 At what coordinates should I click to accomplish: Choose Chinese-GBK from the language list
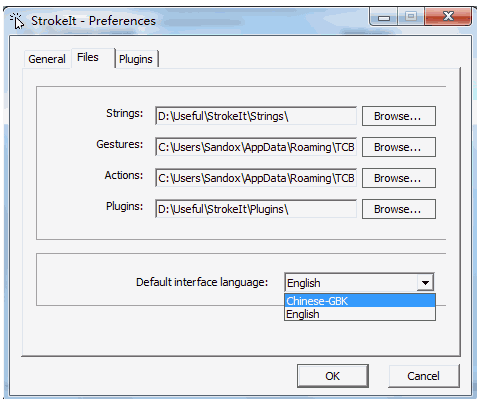[360, 301]
